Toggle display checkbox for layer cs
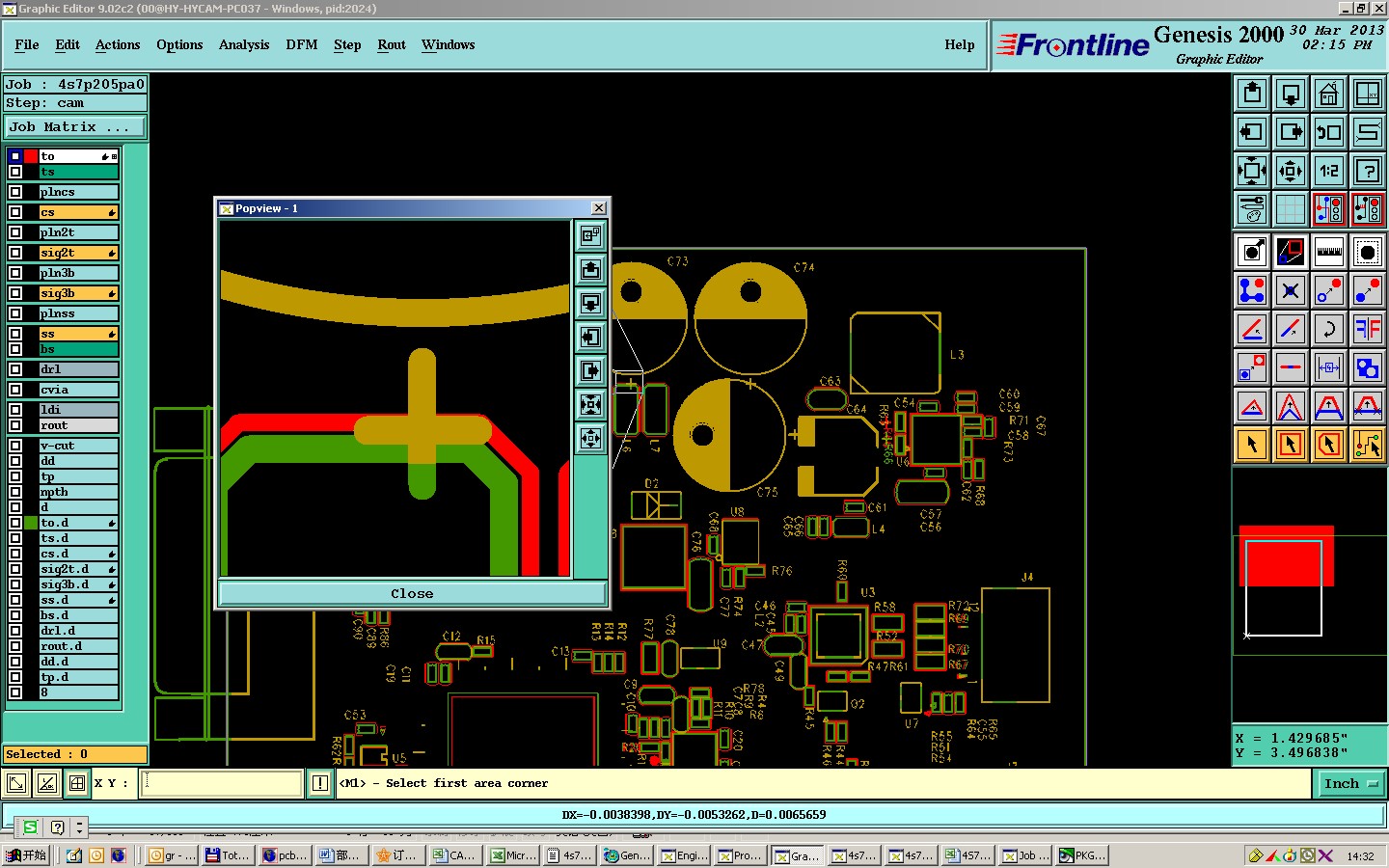The image size is (1389, 868). 15,212
